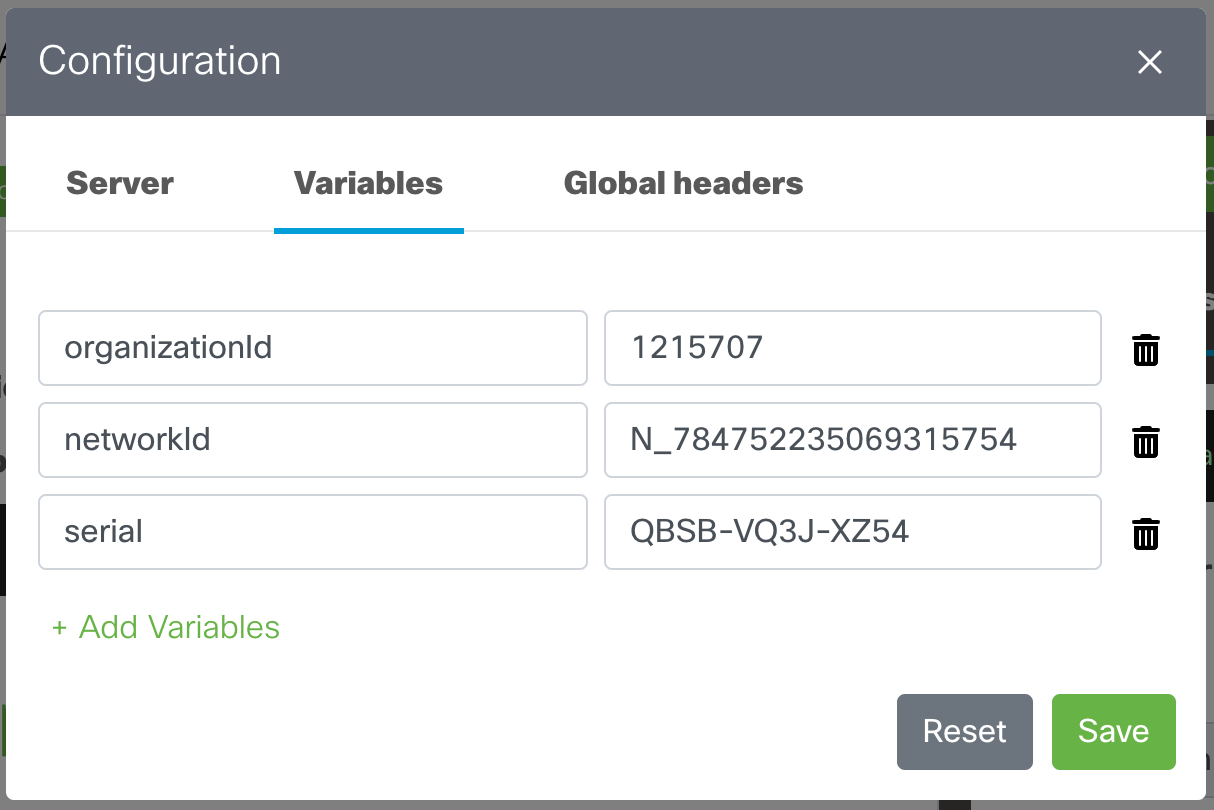Close the Configuration dialog
Viewport: 1214px width, 810px height.
1149,62
